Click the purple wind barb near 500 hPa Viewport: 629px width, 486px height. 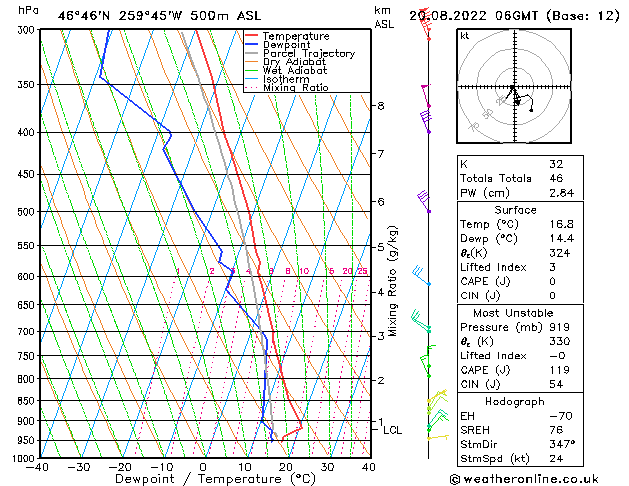click(424, 201)
